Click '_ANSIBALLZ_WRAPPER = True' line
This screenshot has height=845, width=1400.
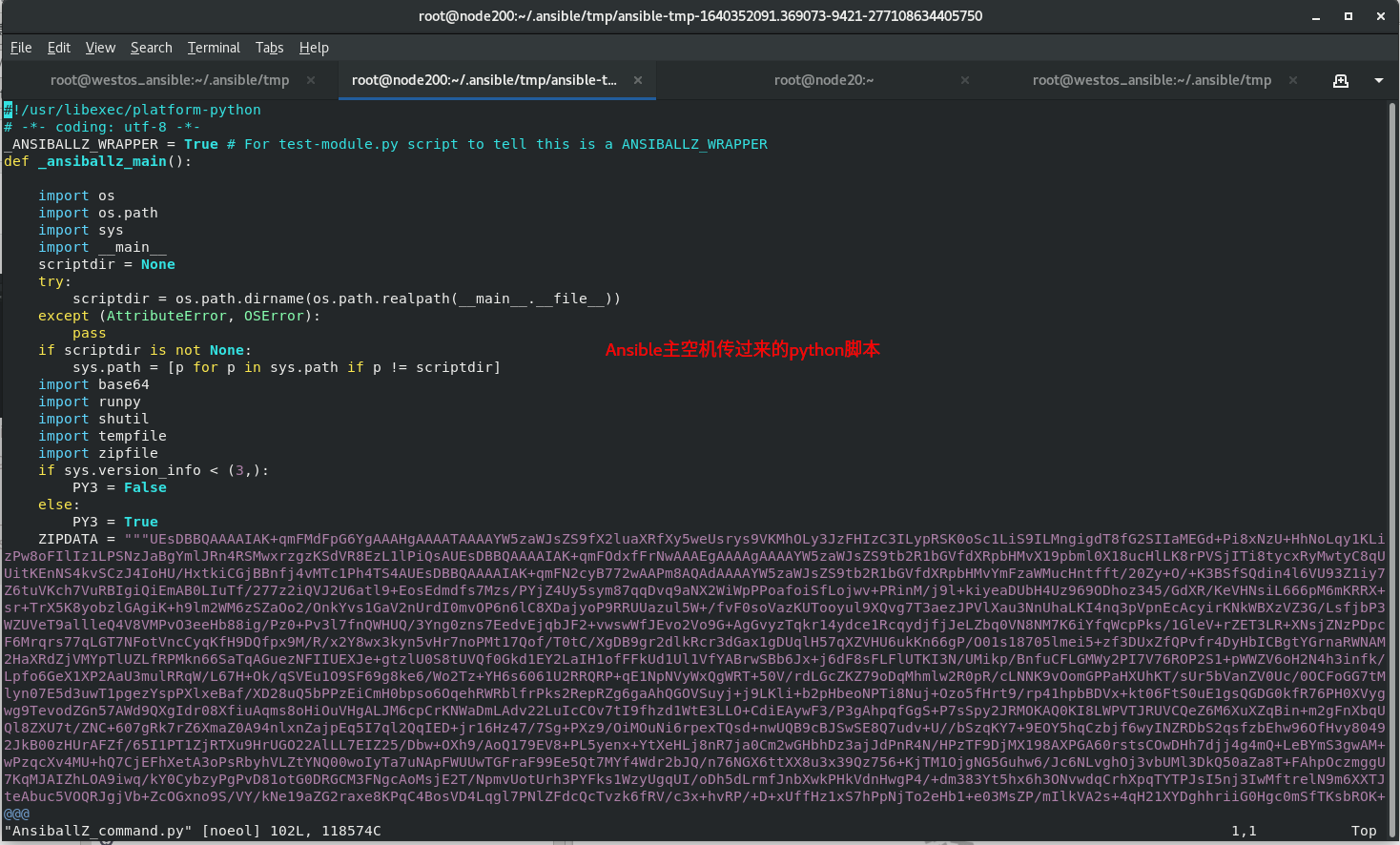385,144
